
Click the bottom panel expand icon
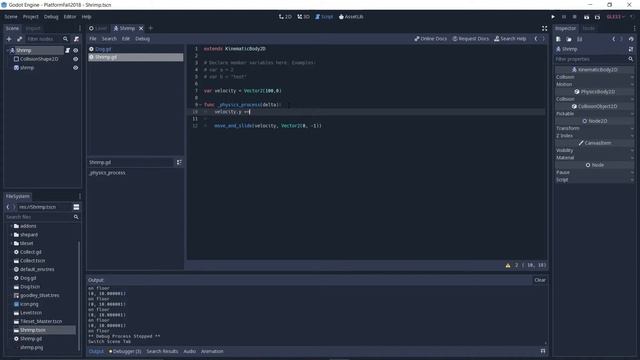pyautogui.click(x=543, y=351)
